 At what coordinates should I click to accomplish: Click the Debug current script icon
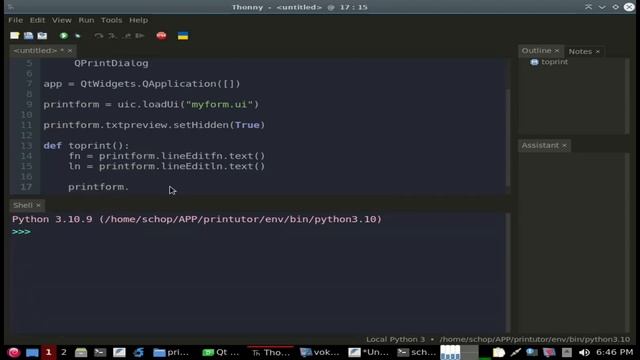pyautogui.click(x=78, y=36)
